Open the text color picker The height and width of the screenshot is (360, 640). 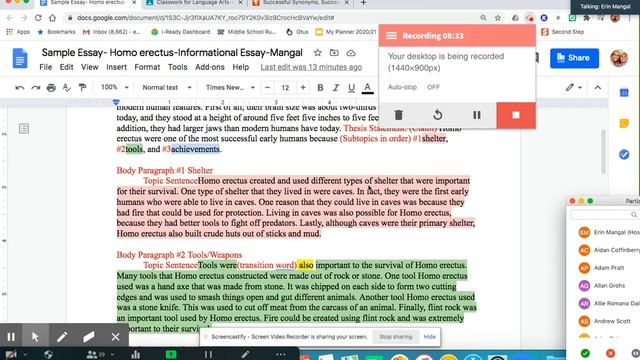367,87
